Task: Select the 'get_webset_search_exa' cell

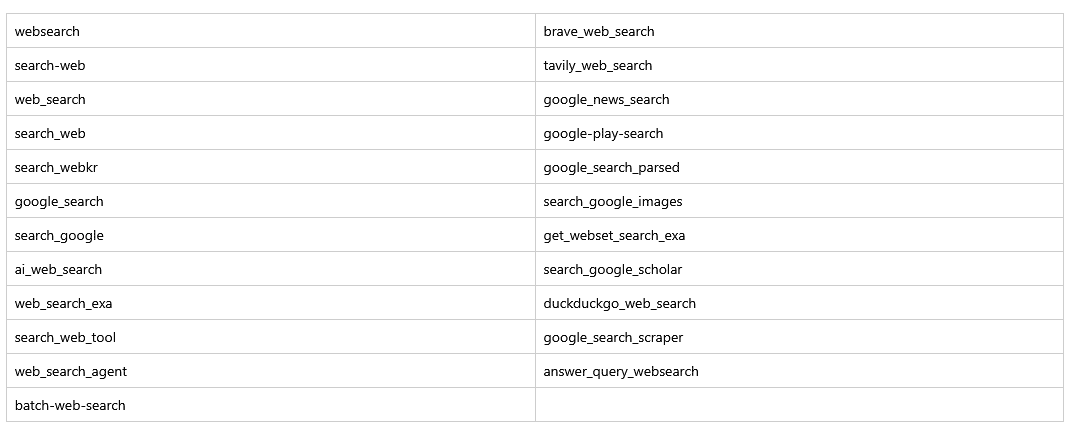Action: click(615, 235)
